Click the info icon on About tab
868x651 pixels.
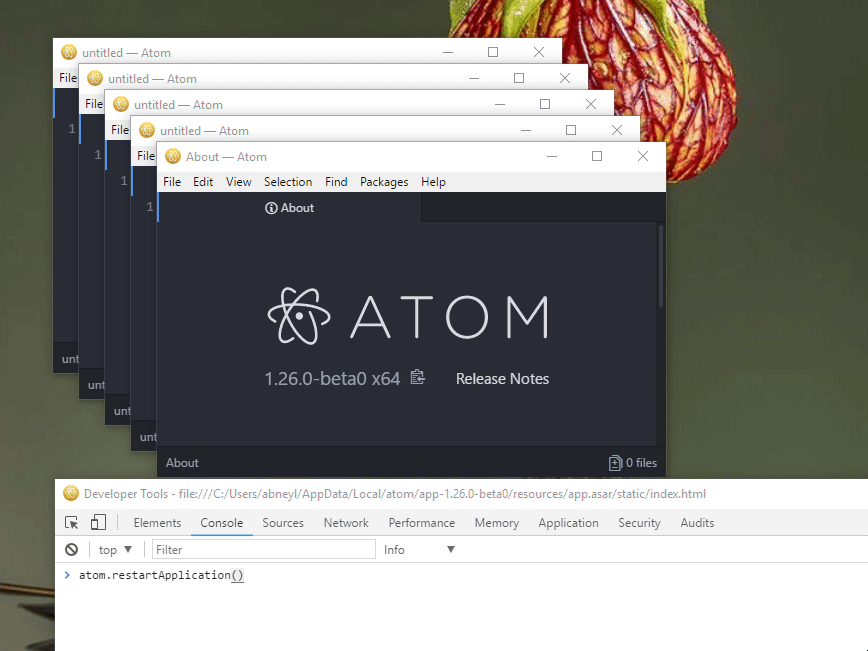[x=271, y=208]
